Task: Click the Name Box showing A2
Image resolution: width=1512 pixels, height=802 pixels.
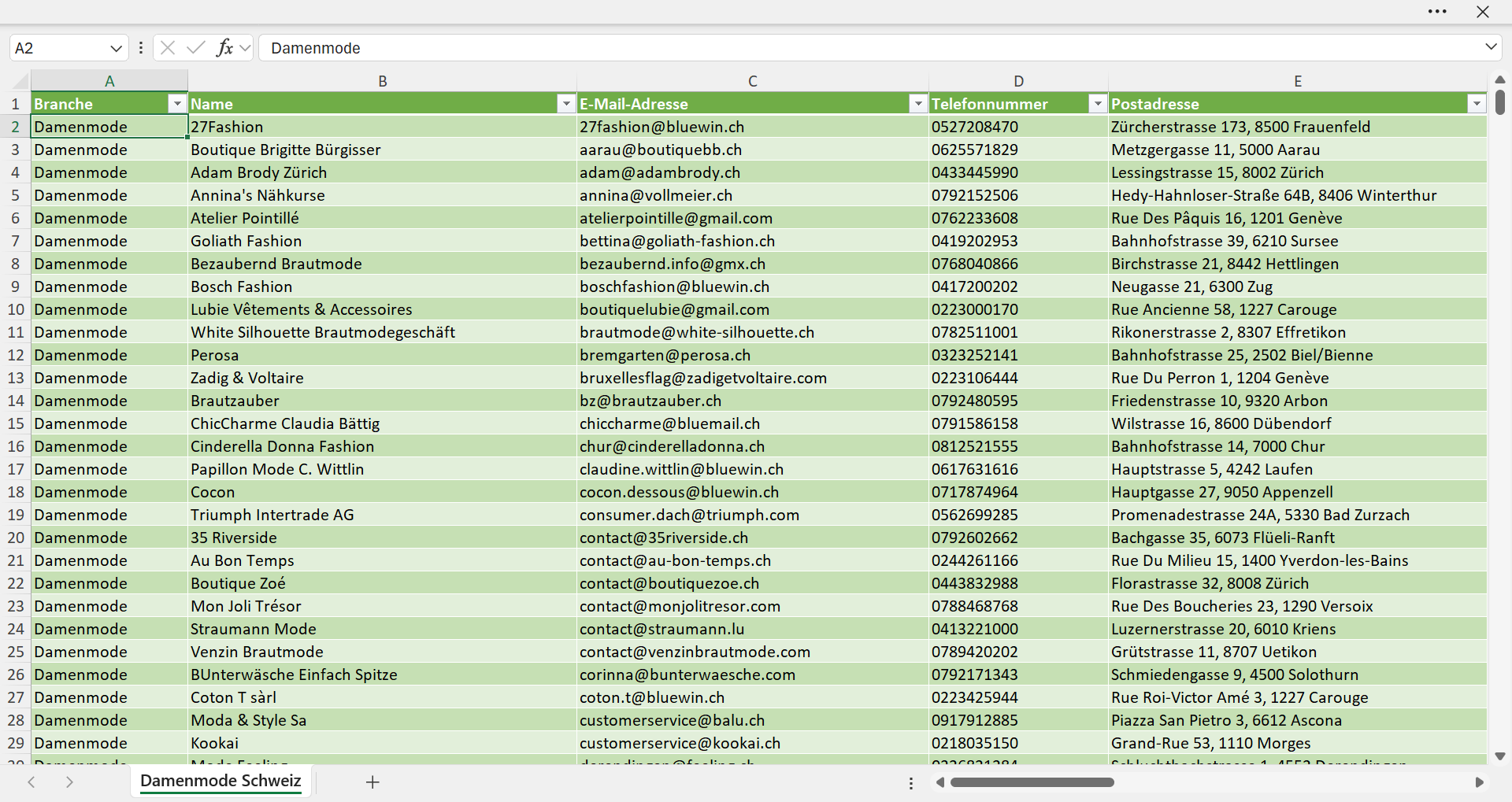Action: click(x=59, y=48)
